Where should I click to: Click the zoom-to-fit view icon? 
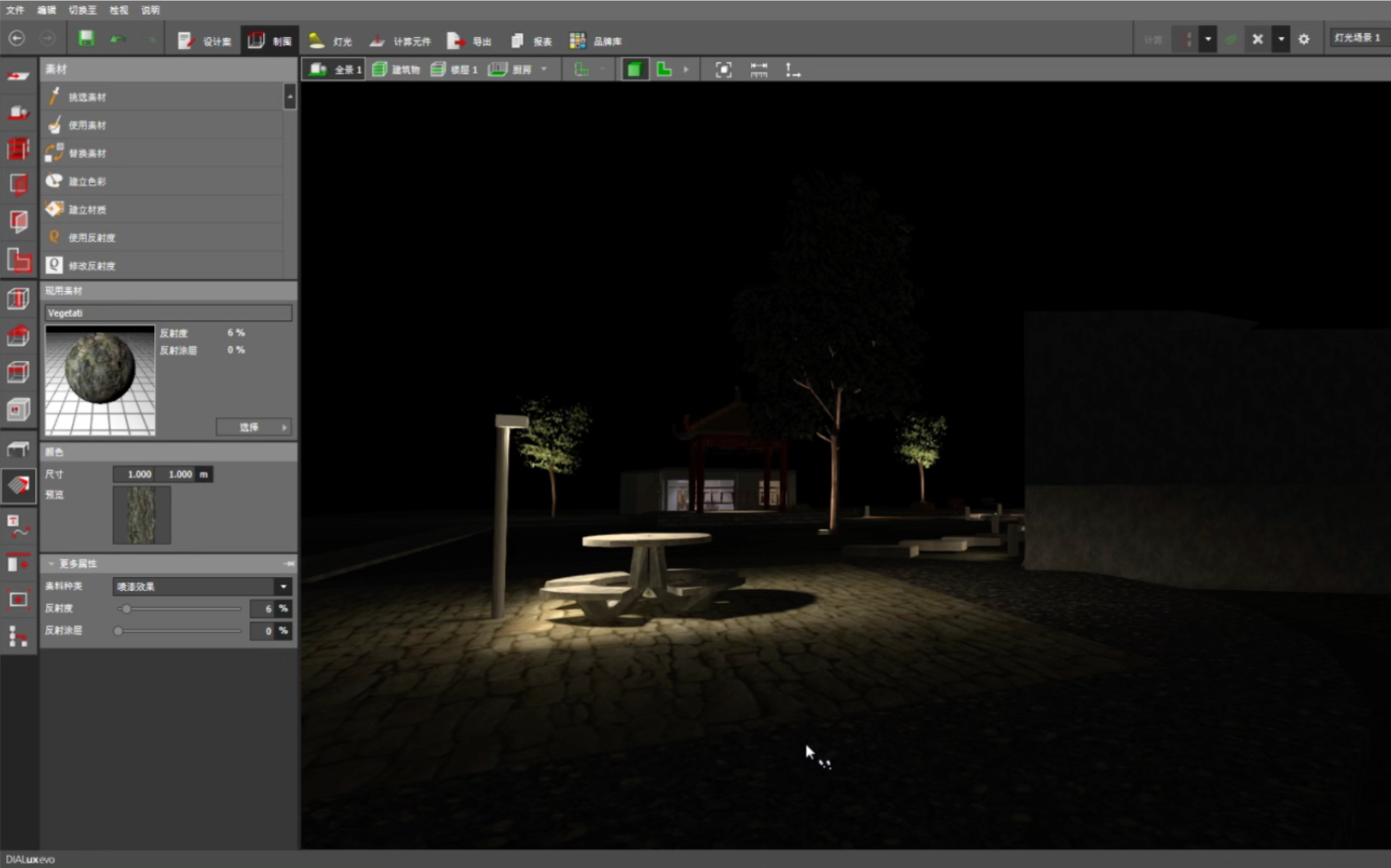coord(723,69)
